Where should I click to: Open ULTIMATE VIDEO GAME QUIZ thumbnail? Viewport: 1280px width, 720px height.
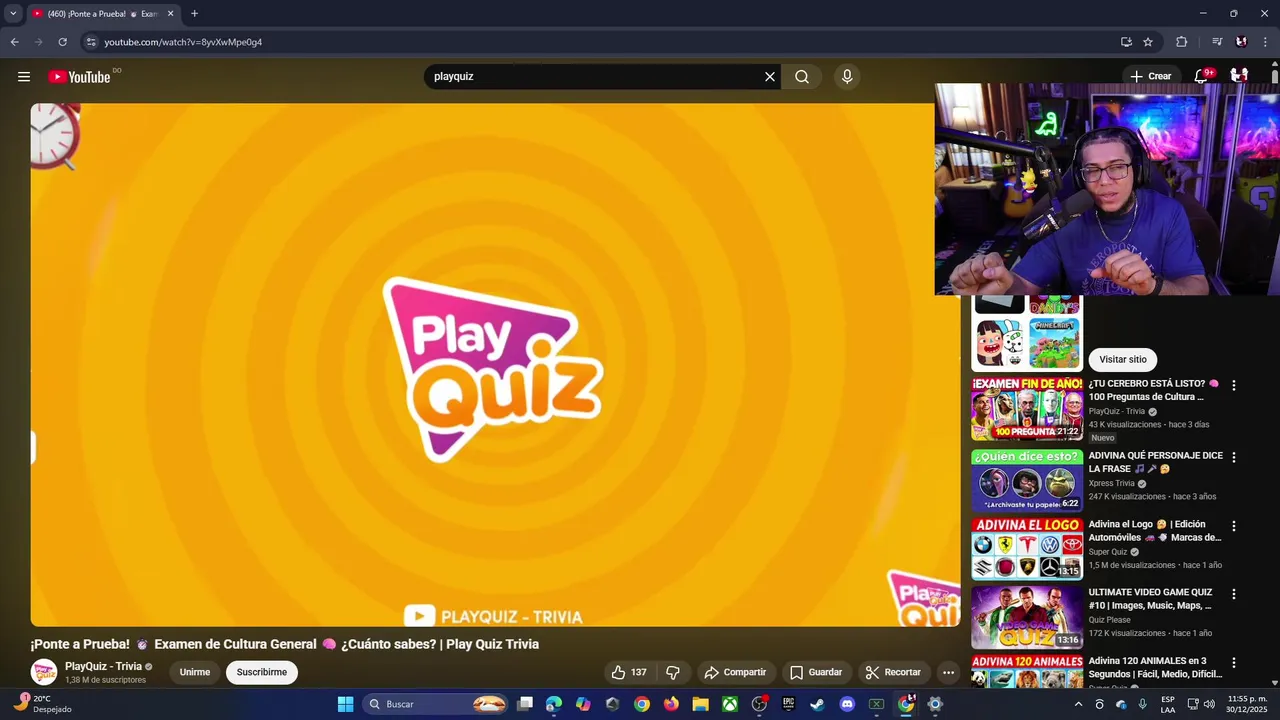[x=1027, y=617]
